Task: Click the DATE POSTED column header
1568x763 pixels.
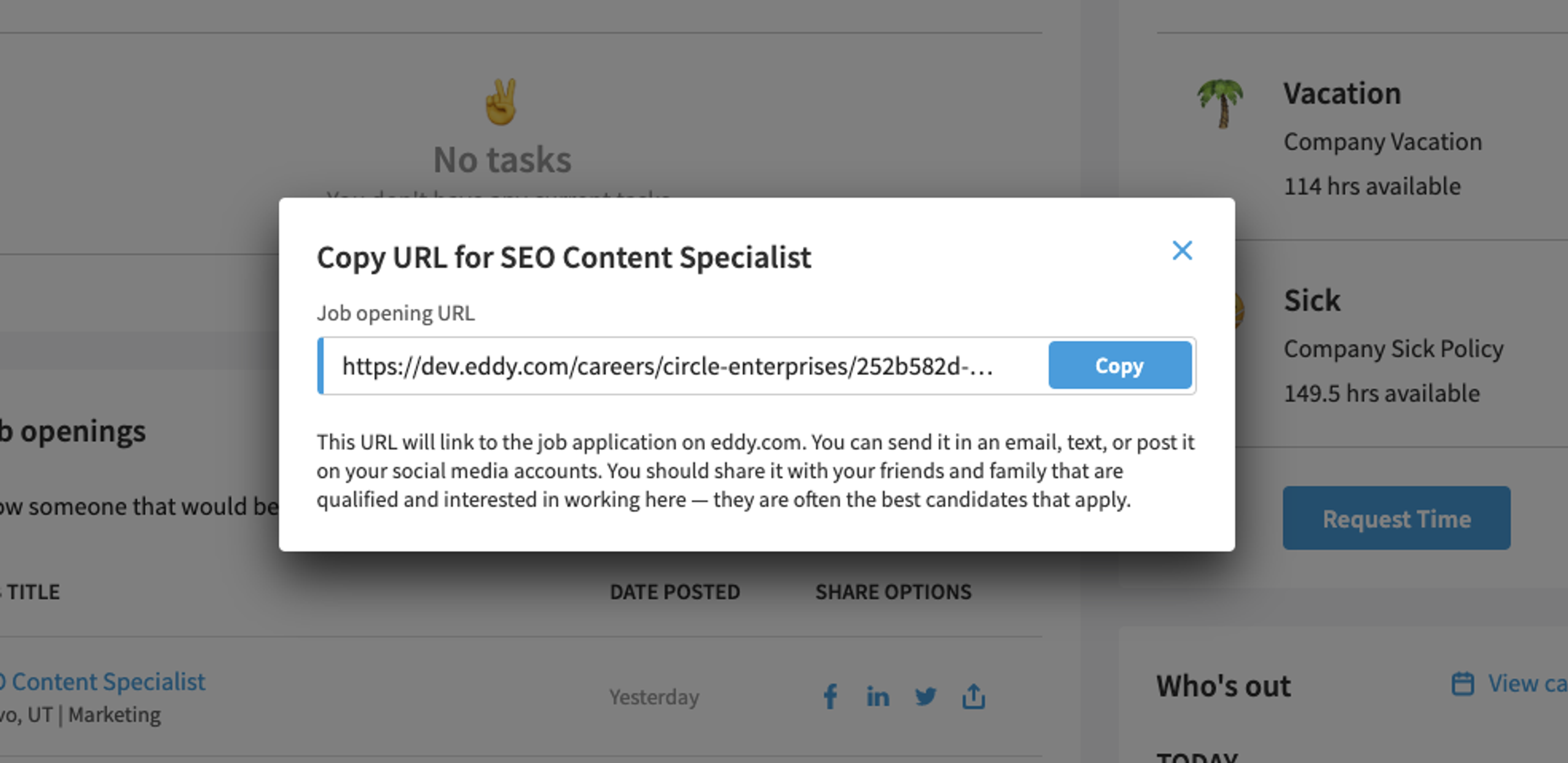Action: pos(675,592)
